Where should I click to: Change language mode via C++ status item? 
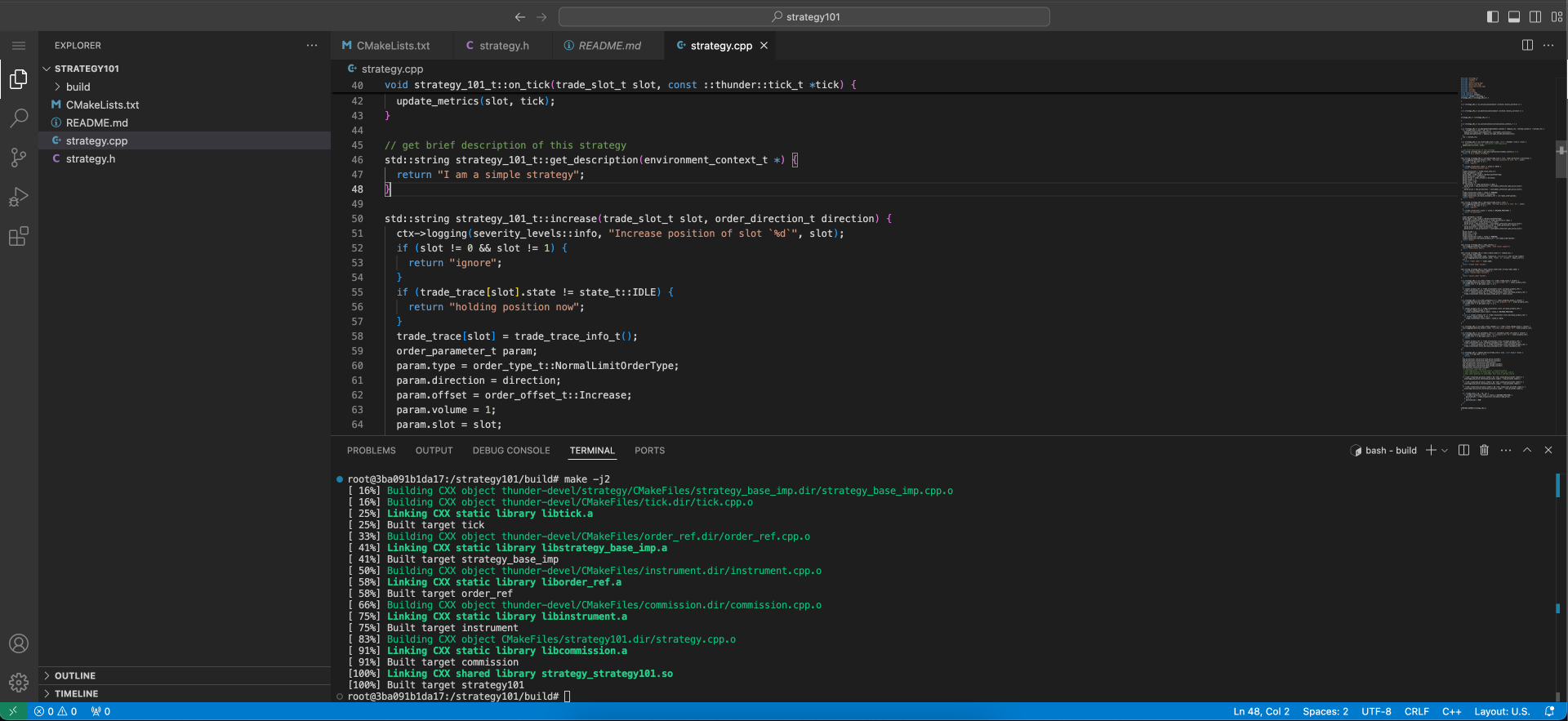(x=1451, y=711)
